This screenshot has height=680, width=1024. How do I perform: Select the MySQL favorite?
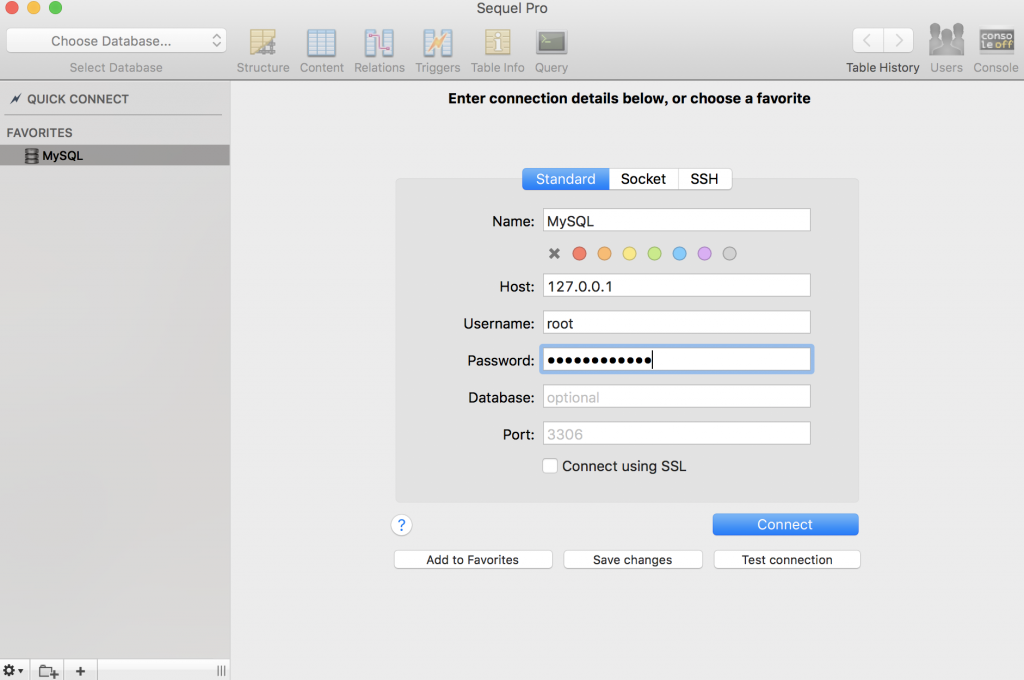115,155
